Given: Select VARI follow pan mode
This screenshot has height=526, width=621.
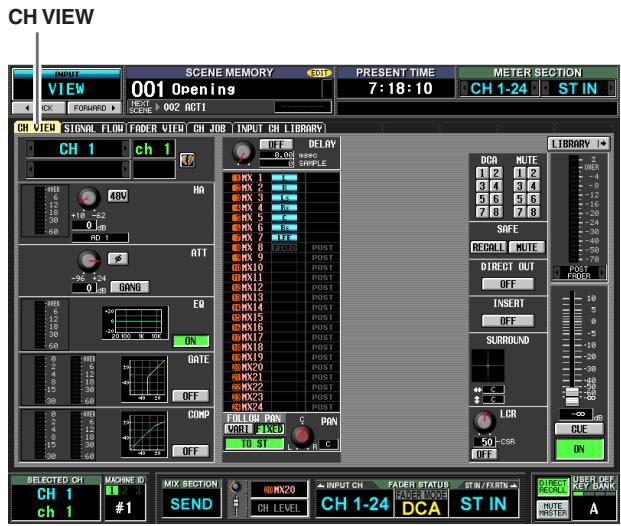Looking at the screenshot, I should tap(238, 429).
